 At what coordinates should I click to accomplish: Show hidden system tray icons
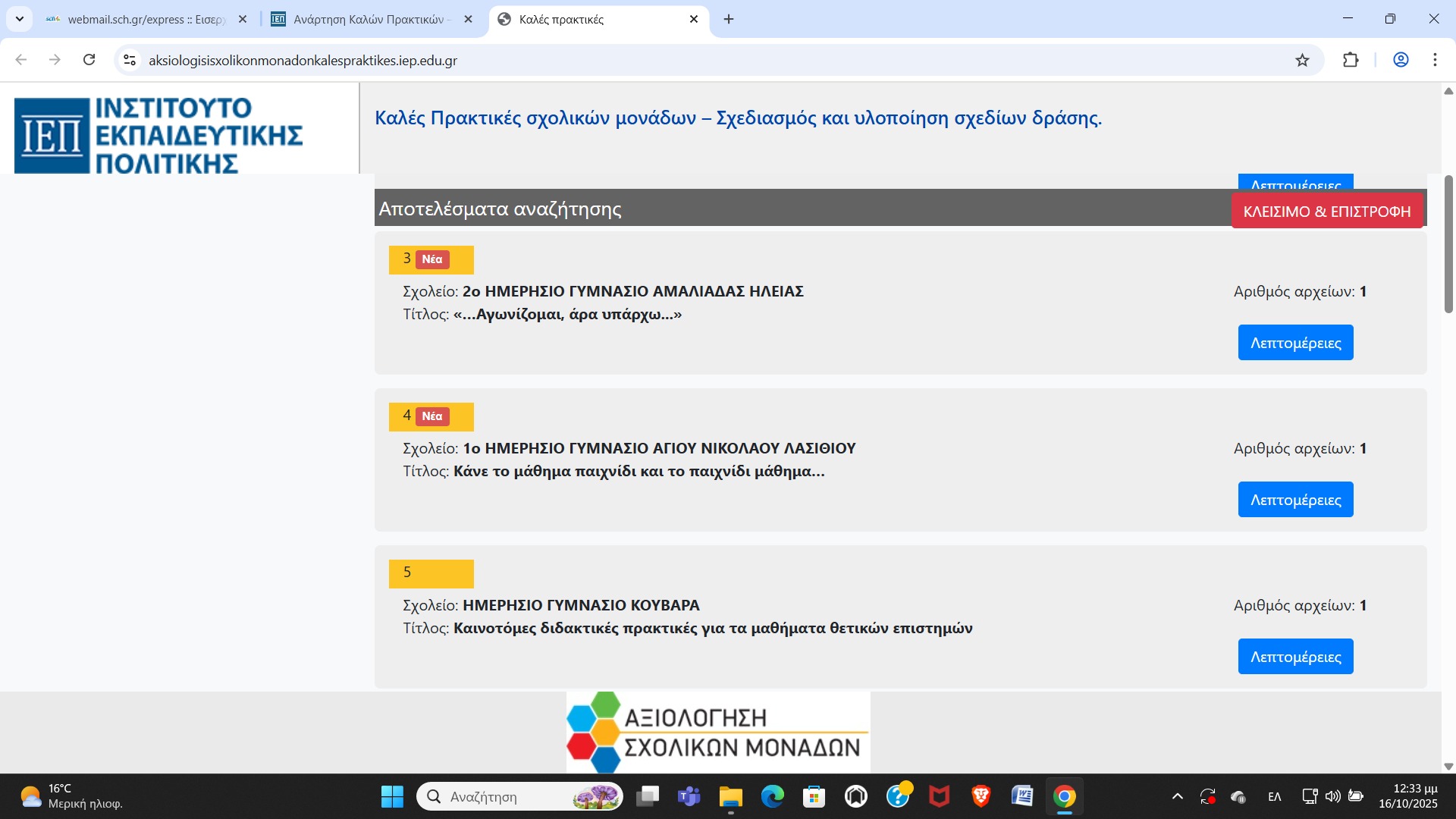[1178, 797]
